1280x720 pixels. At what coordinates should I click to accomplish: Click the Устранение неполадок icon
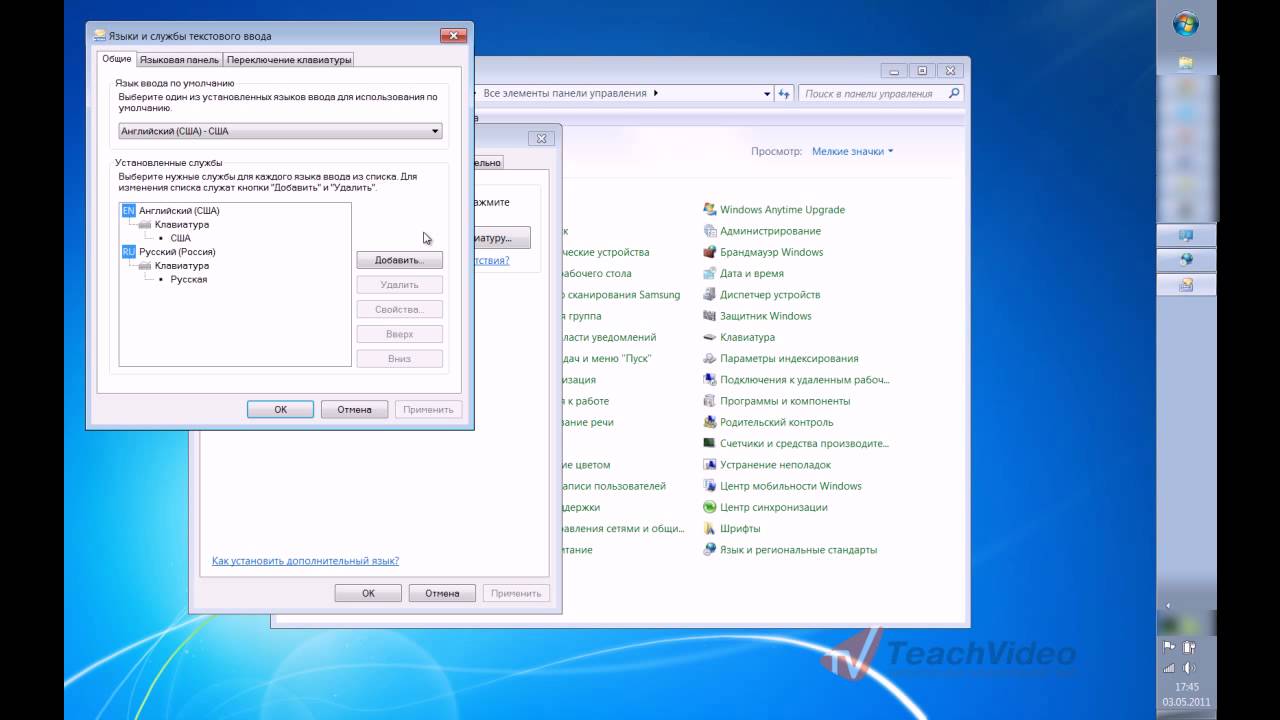[x=710, y=465]
